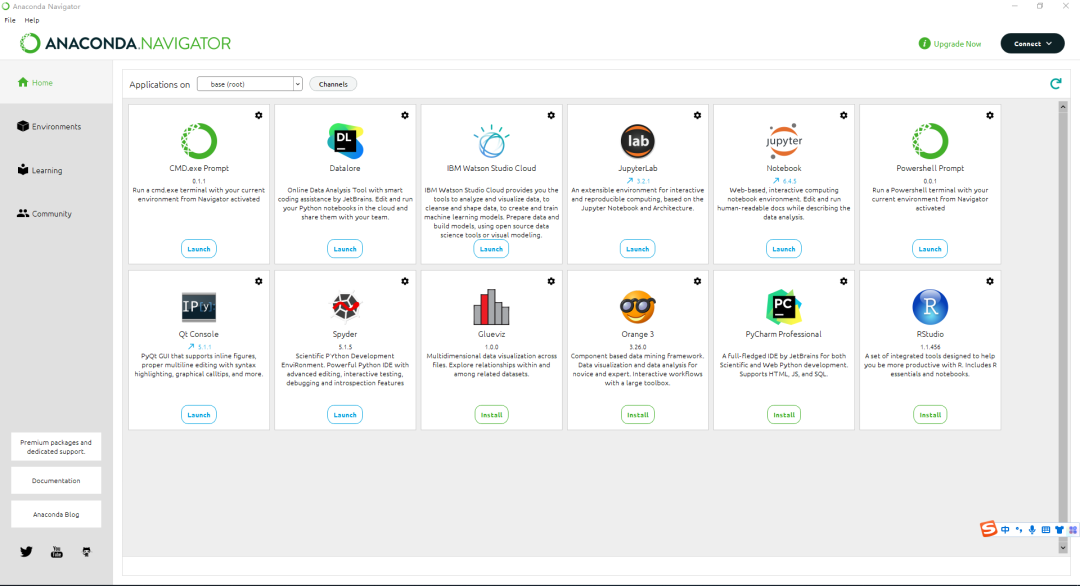Launch CMD.exe Prompt

[199, 249]
